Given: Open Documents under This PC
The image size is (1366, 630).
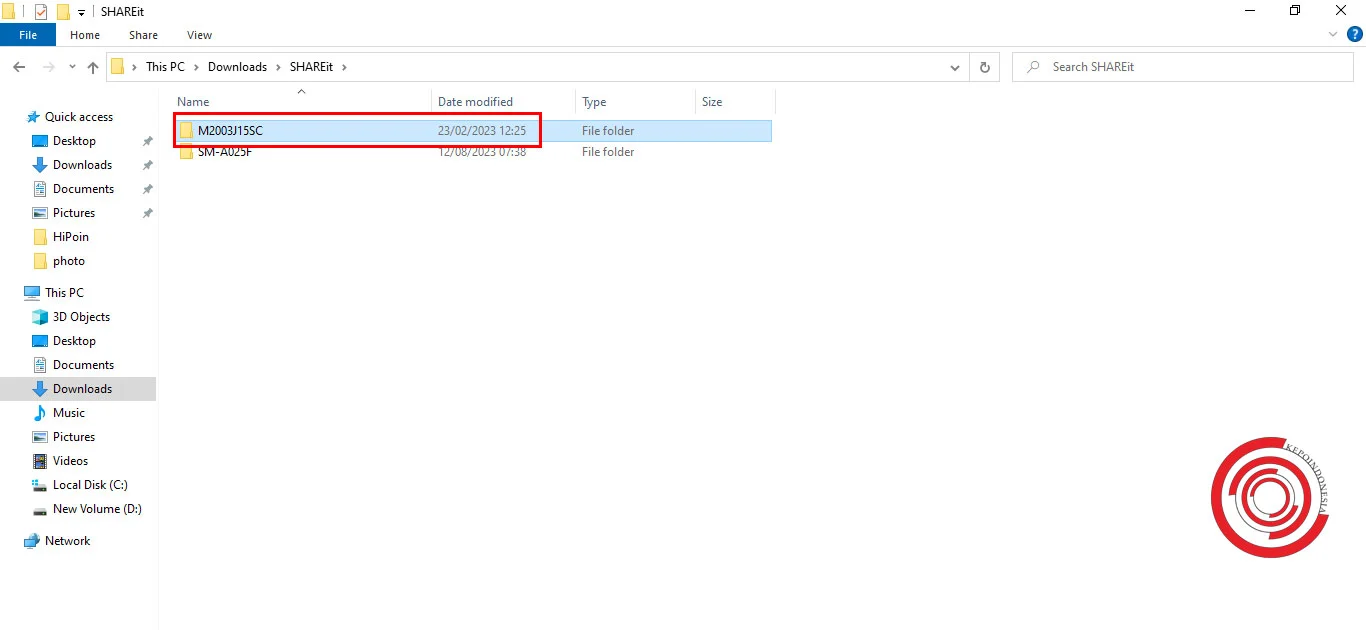Looking at the screenshot, I should (x=83, y=365).
